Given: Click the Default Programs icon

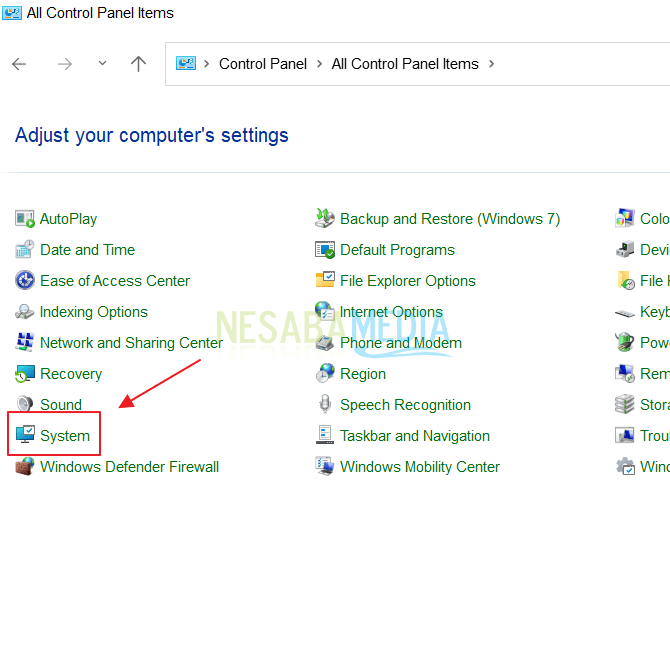Looking at the screenshot, I should 325,250.
